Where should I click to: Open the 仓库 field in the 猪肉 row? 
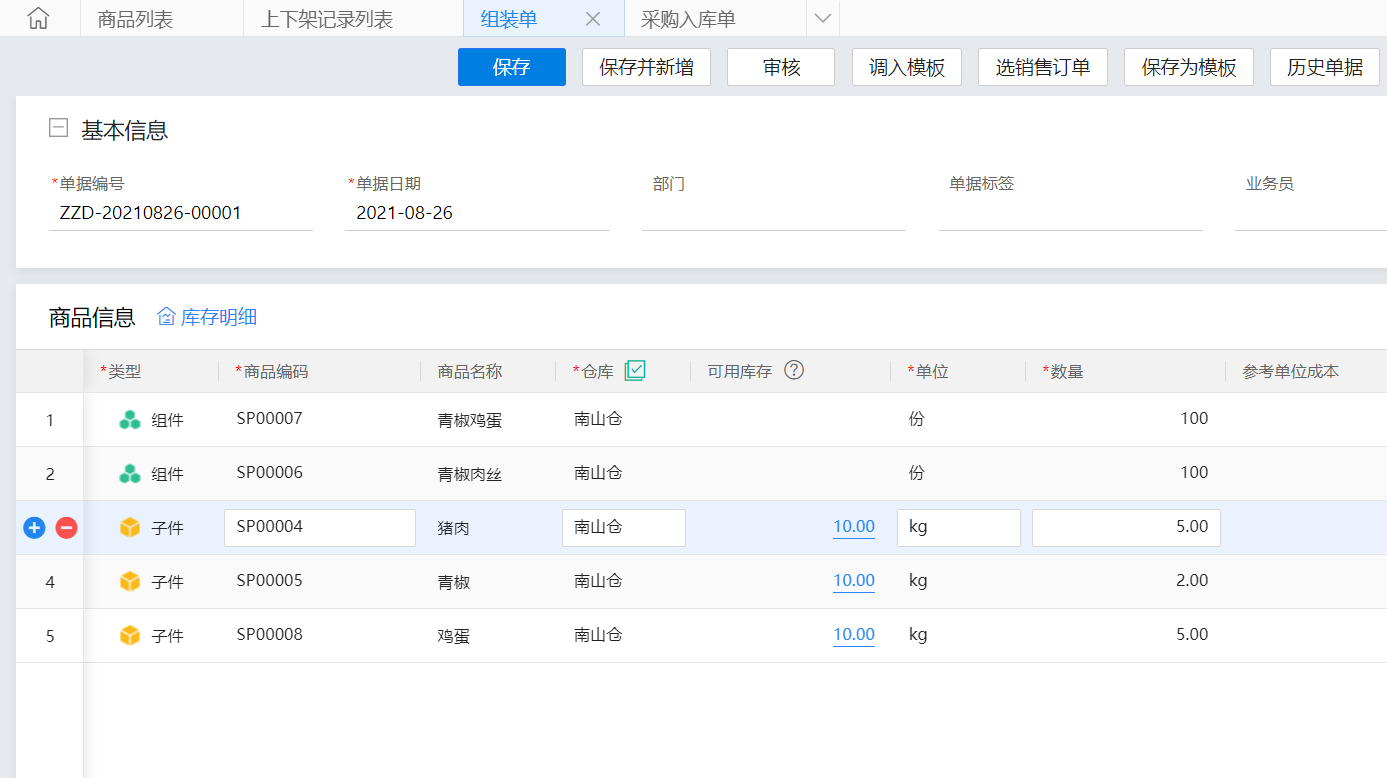click(x=624, y=528)
